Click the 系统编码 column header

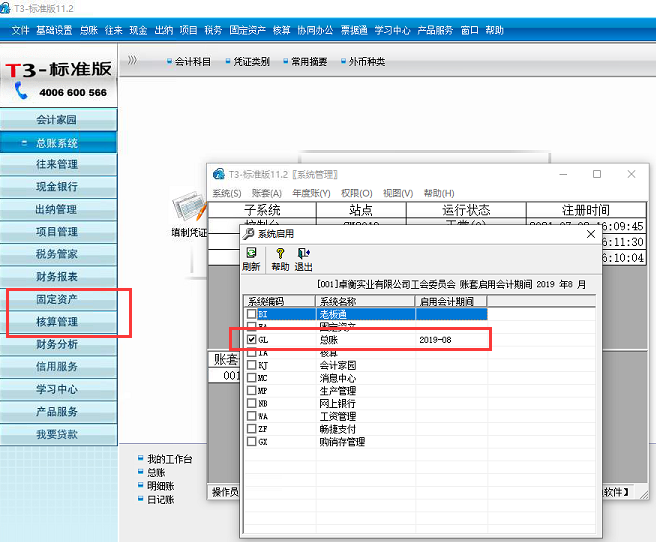pos(279,301)
